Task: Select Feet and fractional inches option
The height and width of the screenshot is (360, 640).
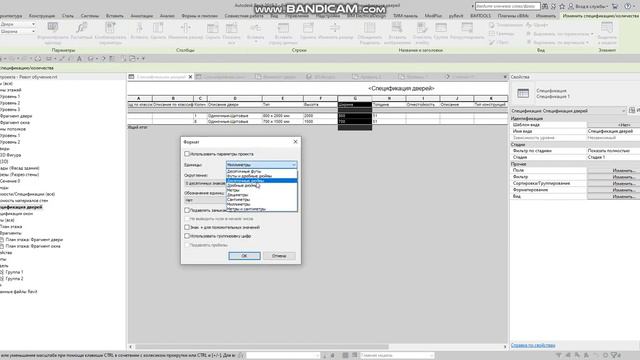Action: (262, 176)
